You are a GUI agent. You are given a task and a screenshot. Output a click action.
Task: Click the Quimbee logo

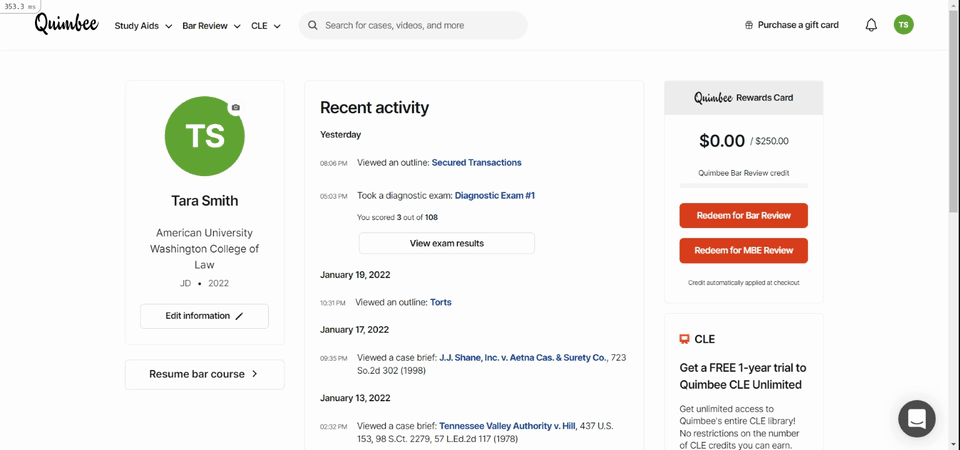pos(66,24)
